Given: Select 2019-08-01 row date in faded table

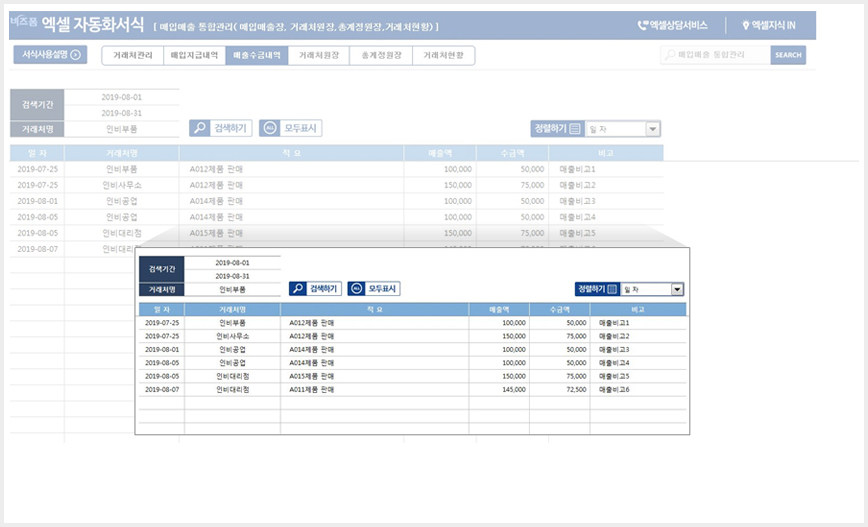Looking at the screenshot, I should (x=37, y=202).
